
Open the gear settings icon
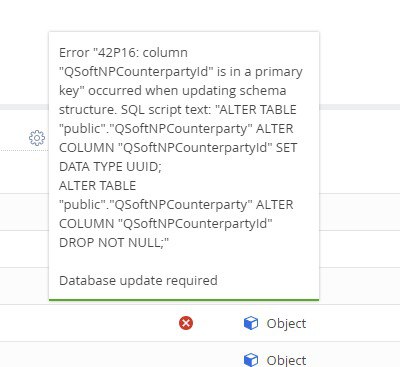click(37, 138)
